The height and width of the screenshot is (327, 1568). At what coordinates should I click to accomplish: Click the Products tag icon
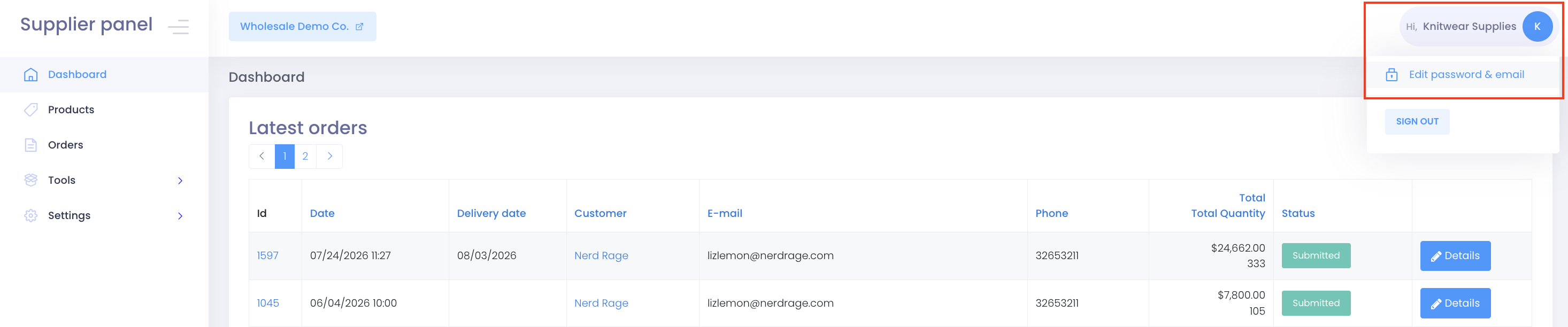pyautogui.click(x=30, y=110)
